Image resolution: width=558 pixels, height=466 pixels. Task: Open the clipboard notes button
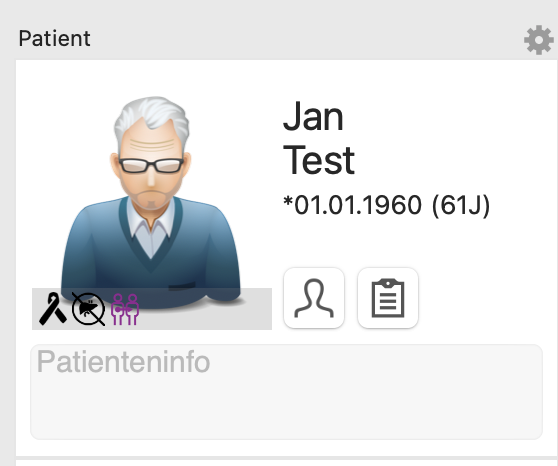(x=388, y=298)
